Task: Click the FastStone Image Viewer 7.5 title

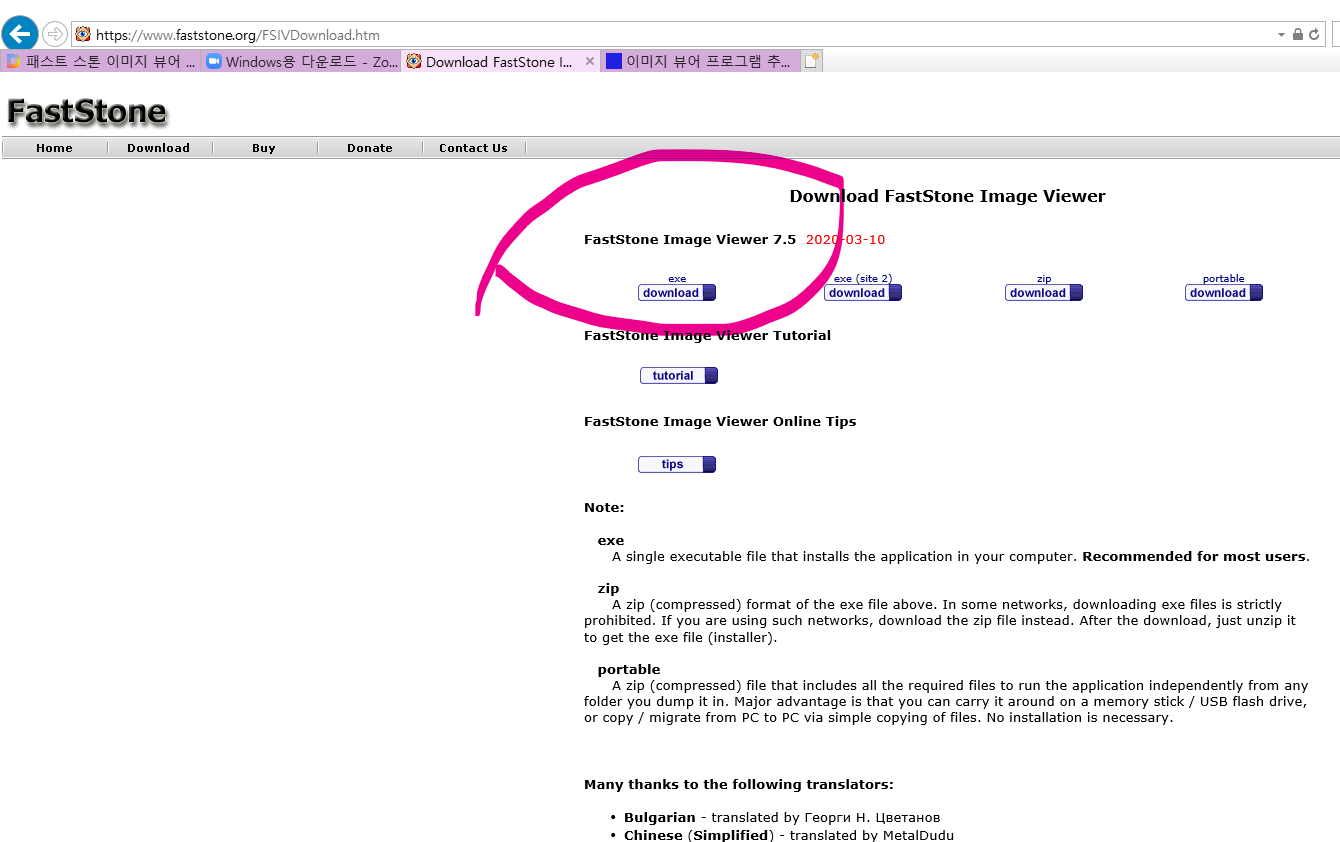Action: 690,240
